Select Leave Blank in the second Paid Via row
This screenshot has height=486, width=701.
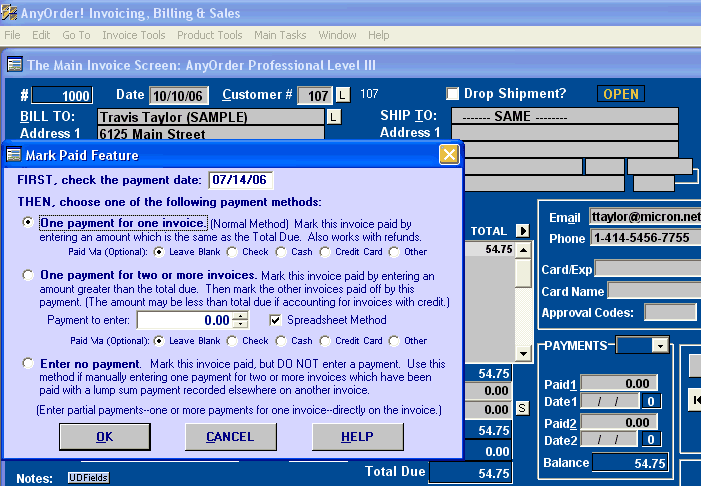[159, 341]
